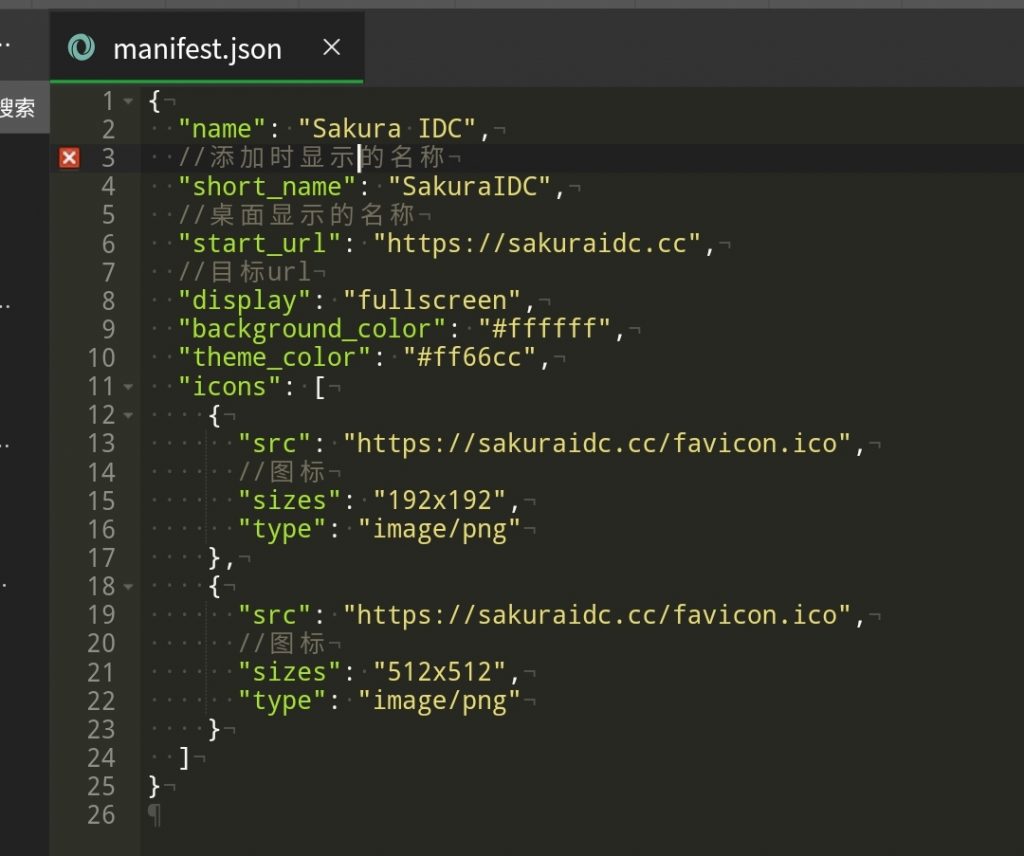This screenshot has width=1024, height=856.
Task: Collapse the root object using line 1 fold arrow
Action: (x=128, y=101)
